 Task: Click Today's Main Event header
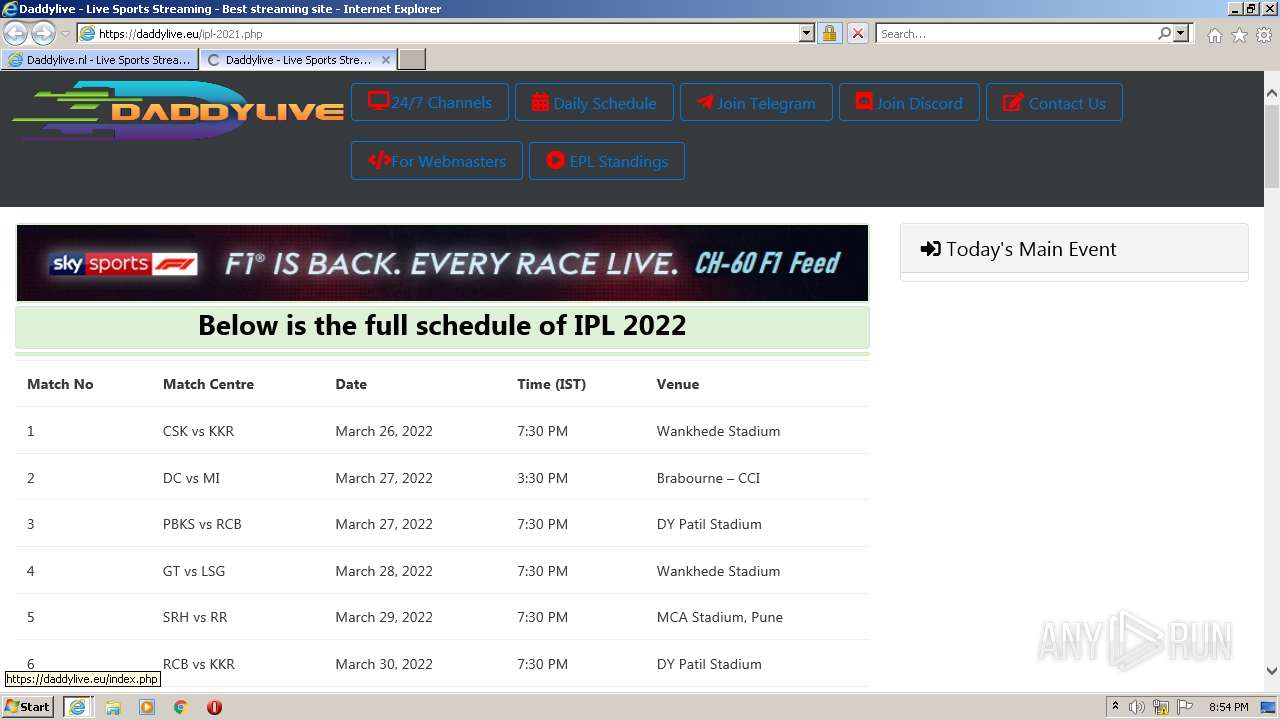tap(1074, 249)
